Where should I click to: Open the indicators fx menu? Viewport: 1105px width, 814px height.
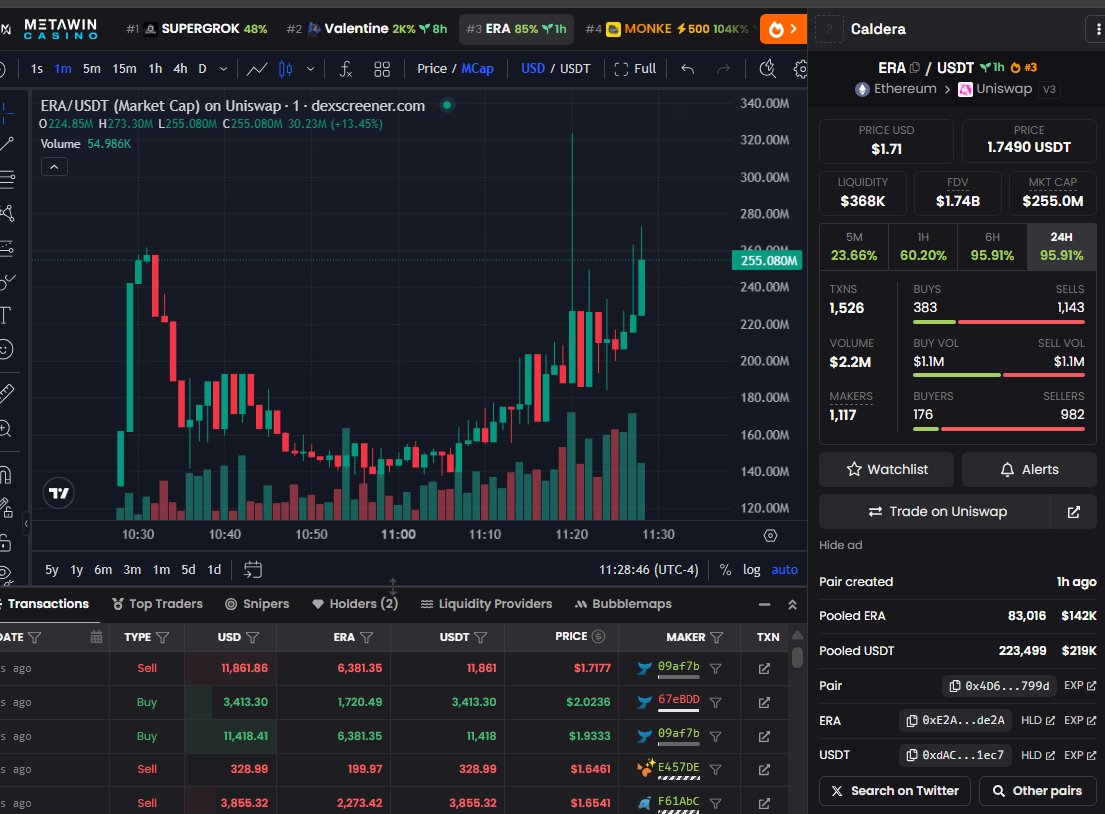[x=345, y=68]
